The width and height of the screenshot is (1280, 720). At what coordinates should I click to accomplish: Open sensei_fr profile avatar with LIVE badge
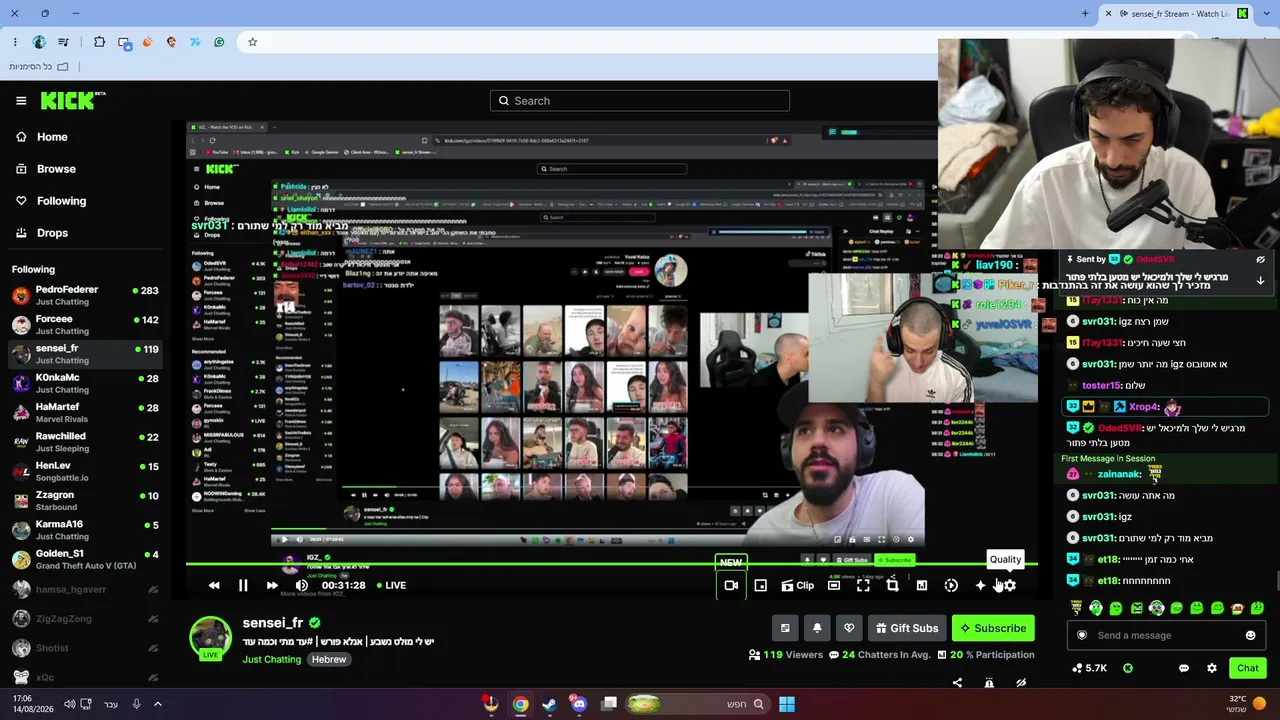[x=211, y=638]
